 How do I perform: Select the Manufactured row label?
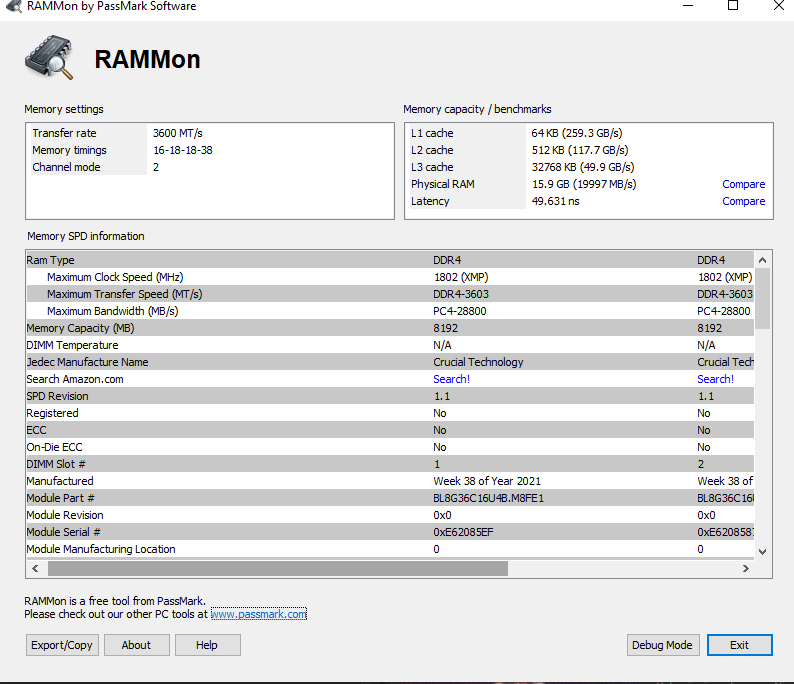60,481
